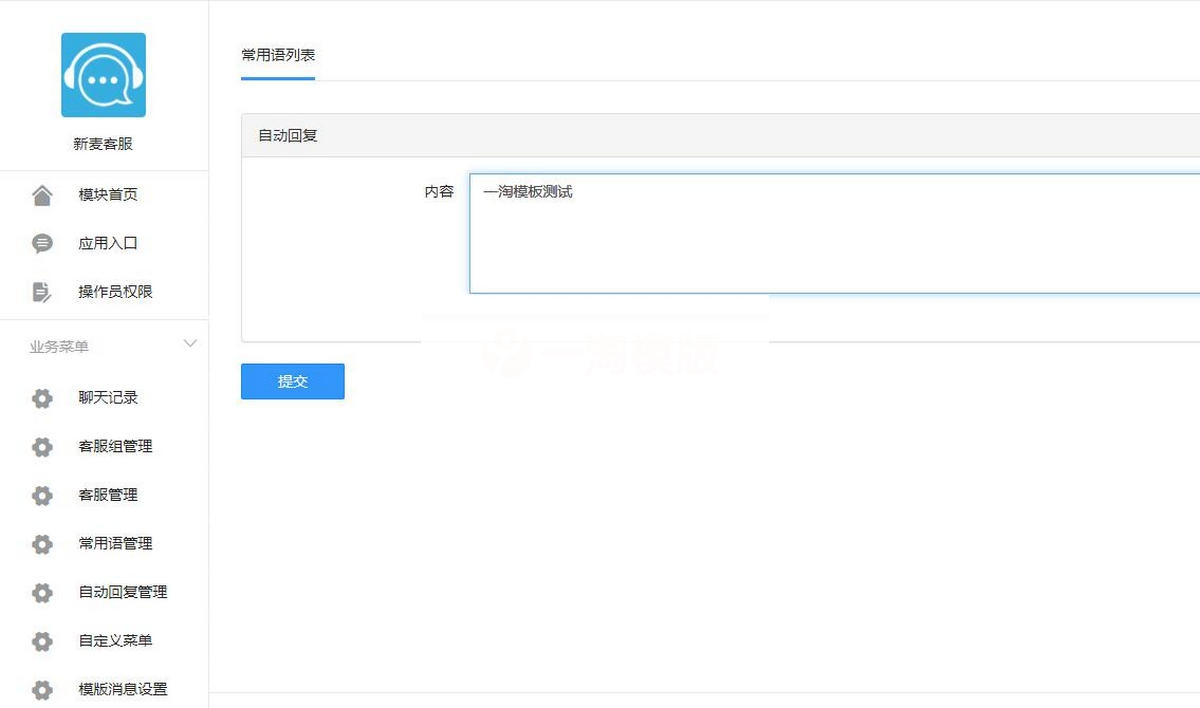Select the 客服管理 sidebar entry

[107, 495]
